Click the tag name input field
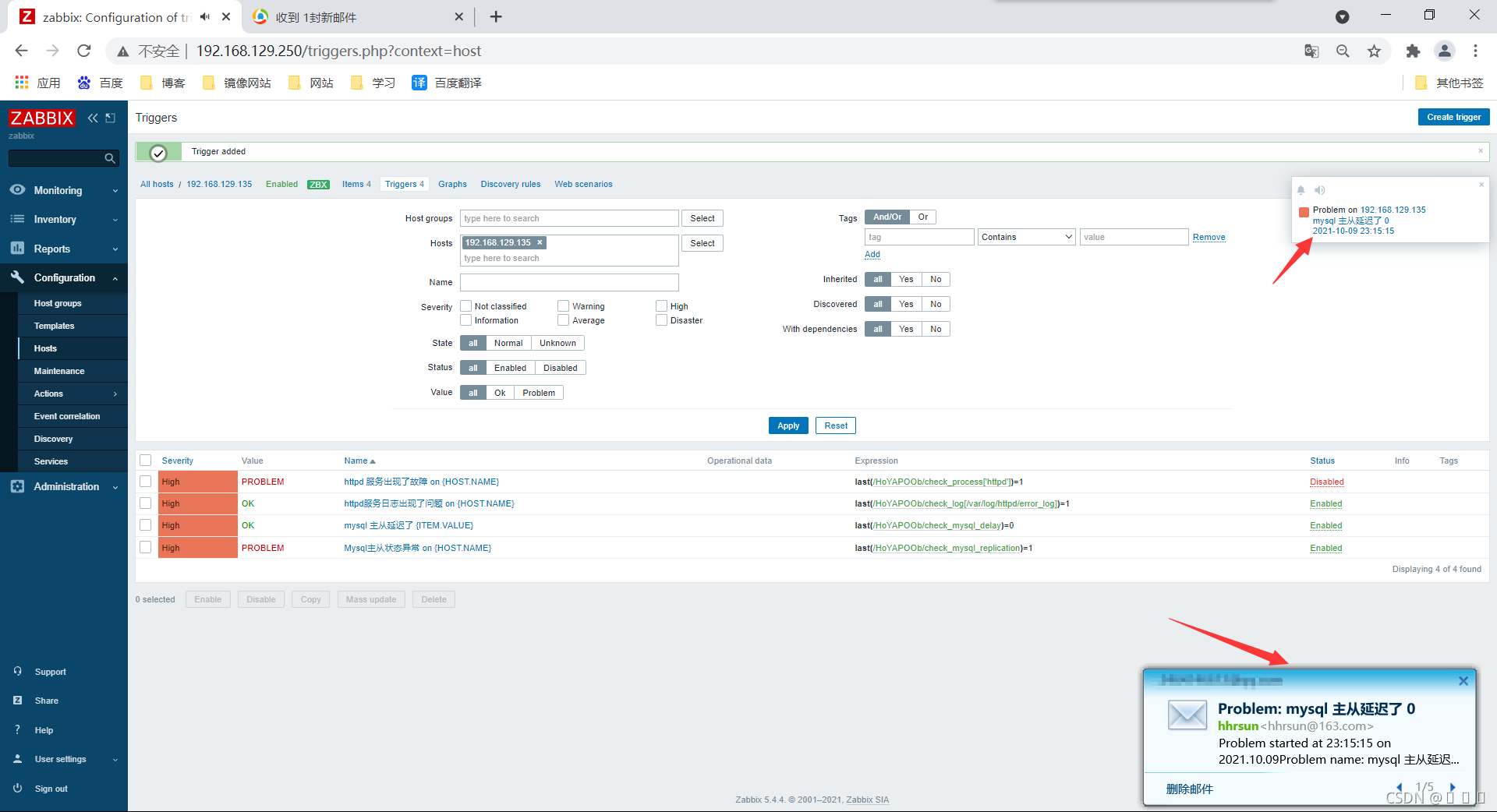Image resolution: width=1497 pixels, height=812 pixels. (x=919, y=237)
